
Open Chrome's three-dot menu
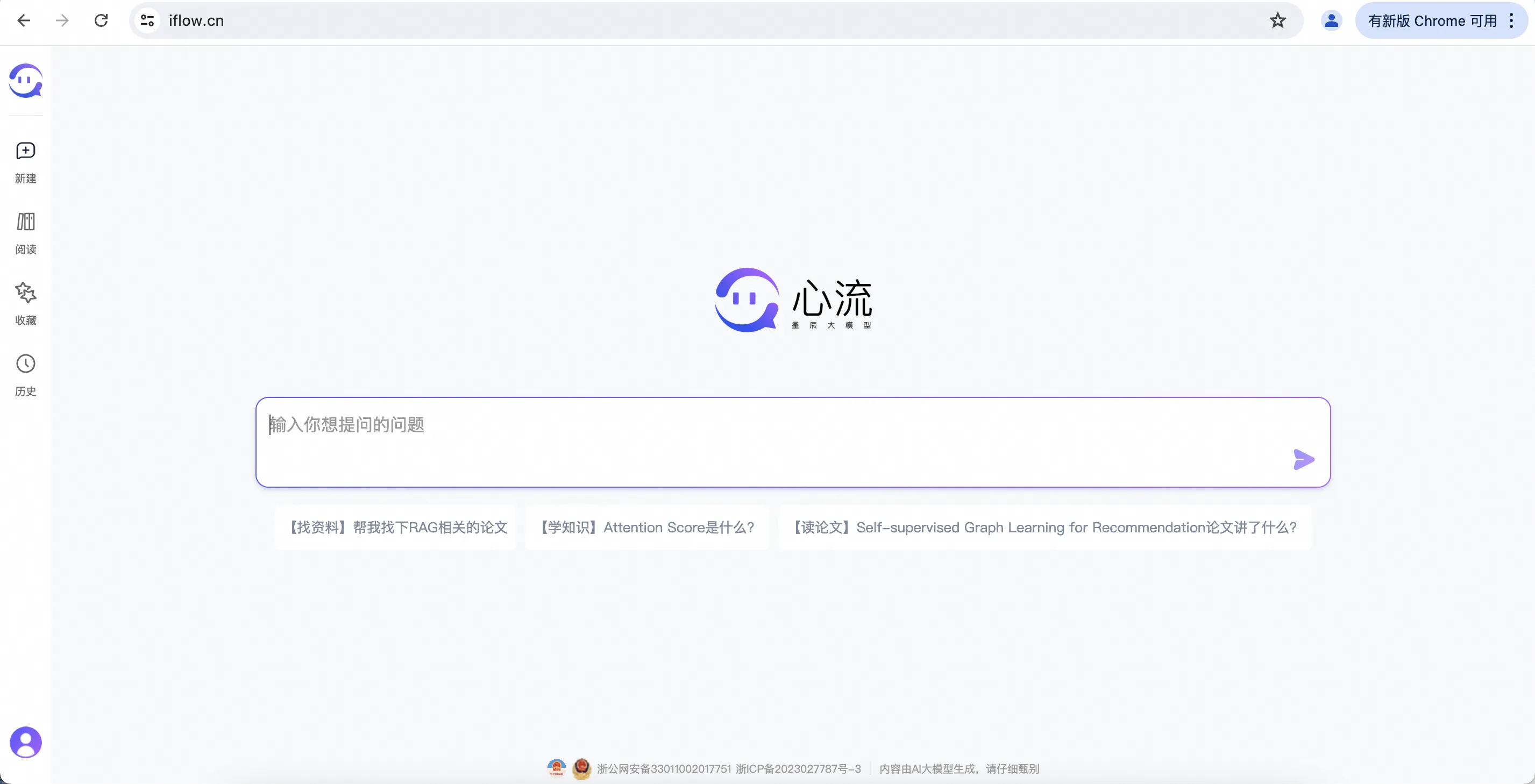(1512, 20)
